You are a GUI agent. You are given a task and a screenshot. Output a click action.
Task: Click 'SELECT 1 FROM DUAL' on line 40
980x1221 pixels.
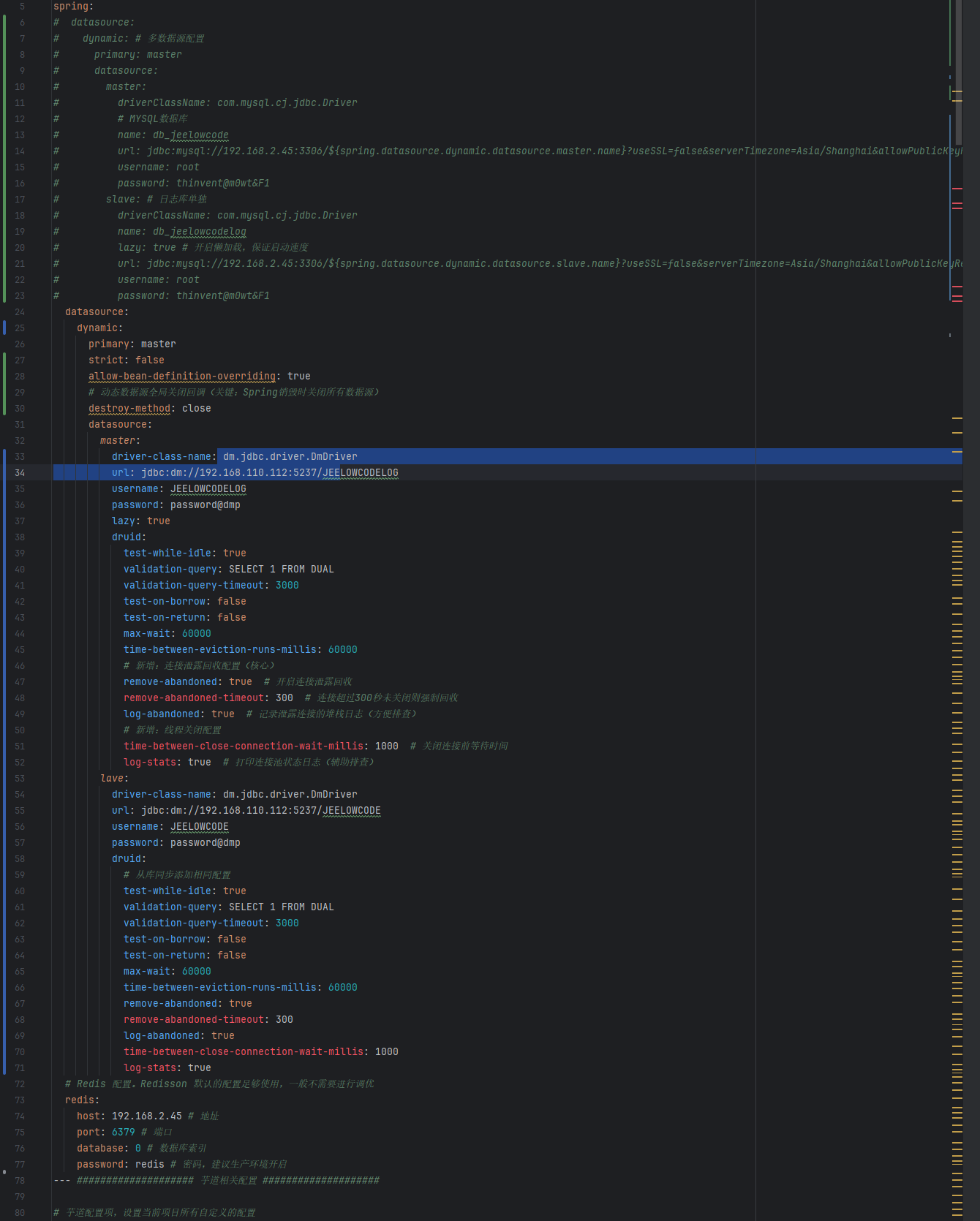click(x=281, y=570)
